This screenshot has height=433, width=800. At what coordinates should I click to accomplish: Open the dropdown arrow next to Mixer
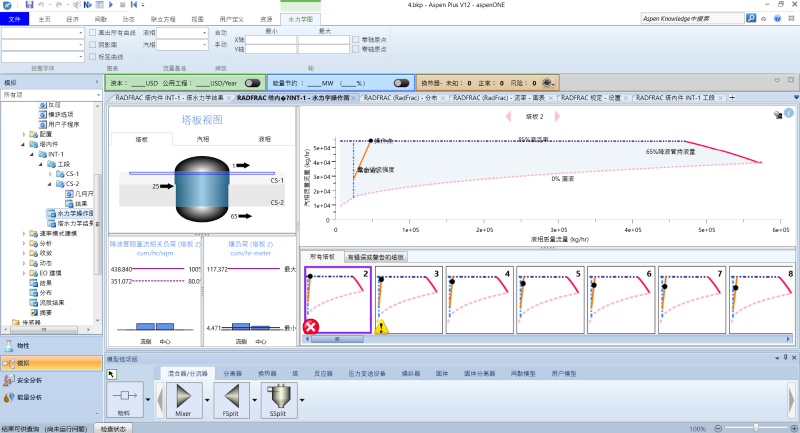pyautogui.click(x=207, y=400)
